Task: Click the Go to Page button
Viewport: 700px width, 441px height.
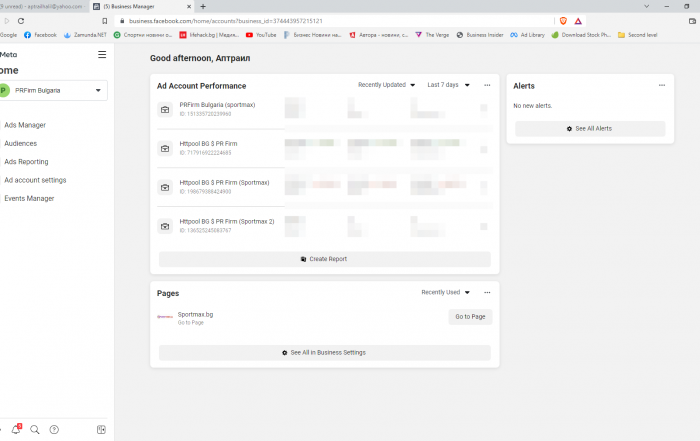Action: (470, 316)
